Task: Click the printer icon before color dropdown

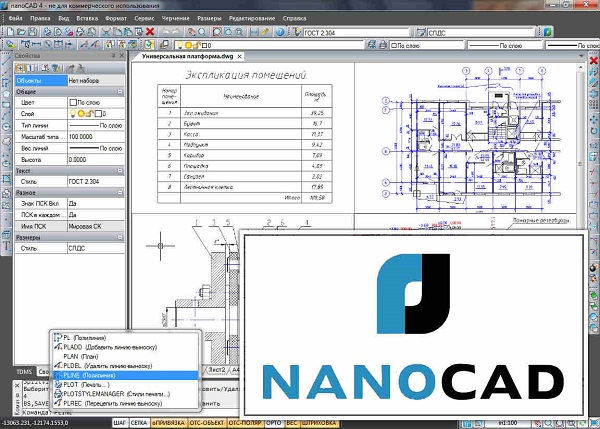Action: coord(383,45)
